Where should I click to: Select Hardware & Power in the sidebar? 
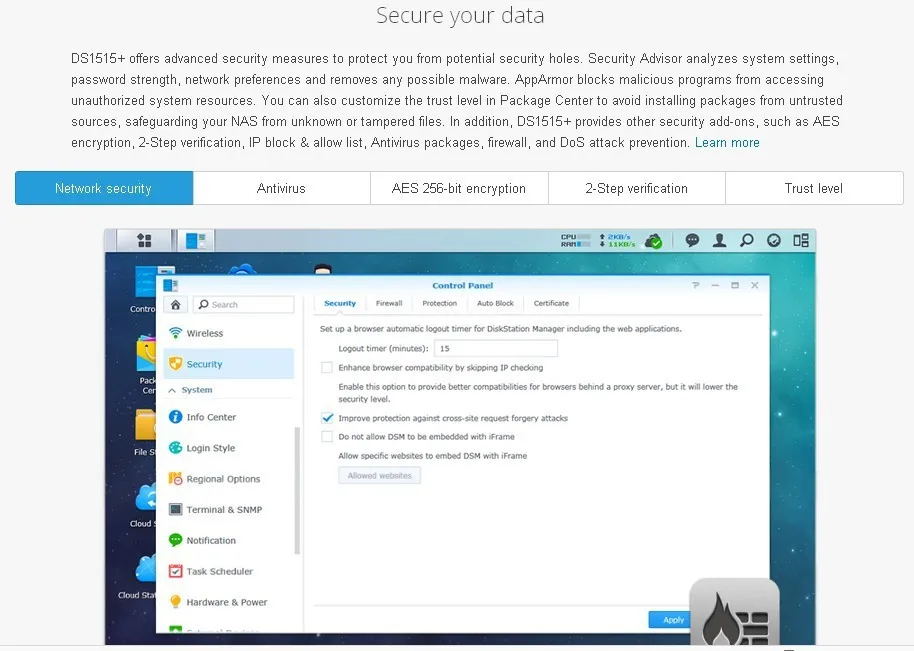pyautogui.click(x=229, y=602)
